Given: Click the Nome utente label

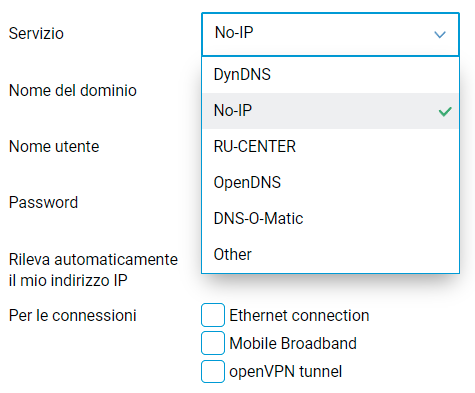Looking at the screenshot, I should (x=54, y=146).
